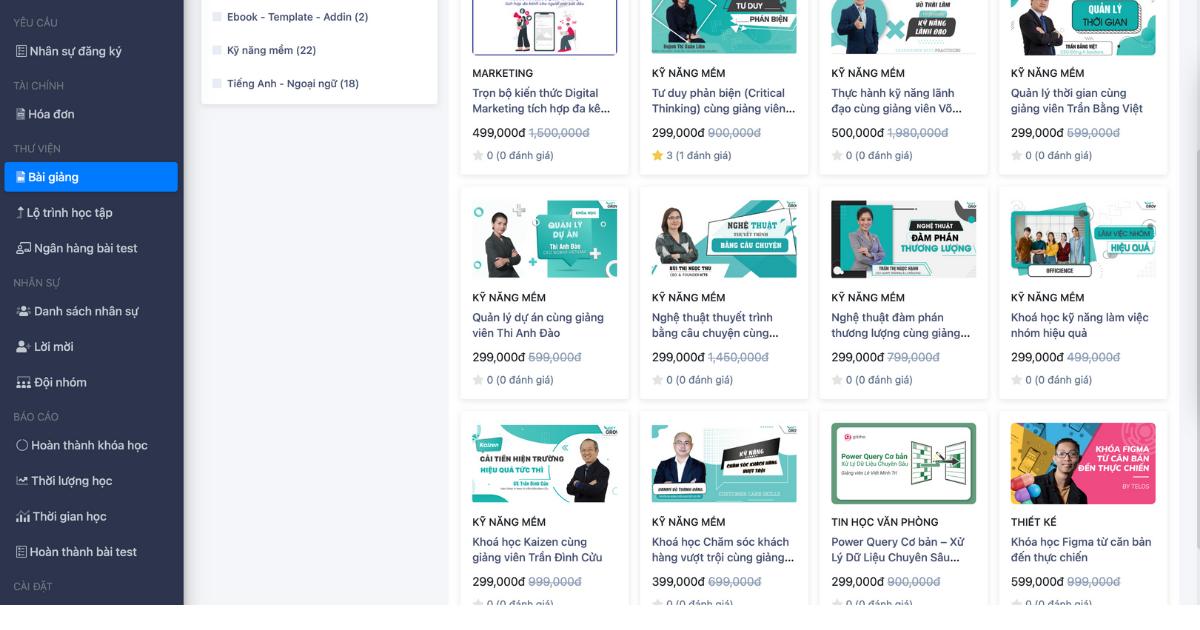Open Danh sách nhân sự page
Image resolution: width=1200 pixels, height=630 pixels.
click(x=91, y=311)
